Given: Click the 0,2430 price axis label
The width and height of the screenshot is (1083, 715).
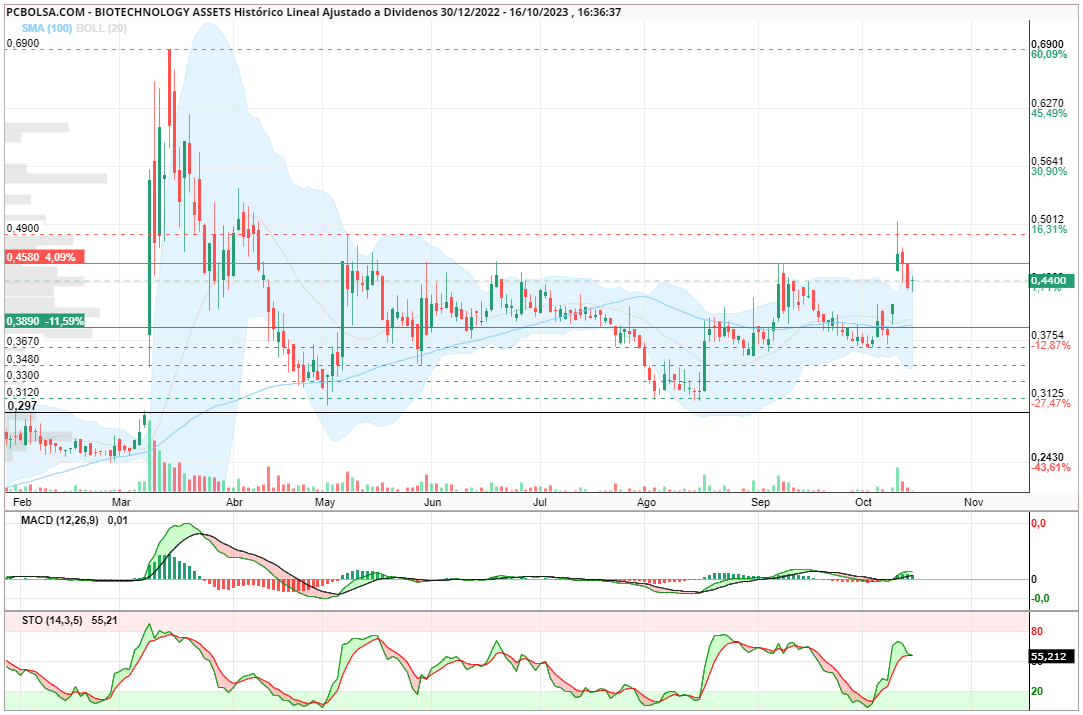Looking at the screenshot, I should (1048, 457).
